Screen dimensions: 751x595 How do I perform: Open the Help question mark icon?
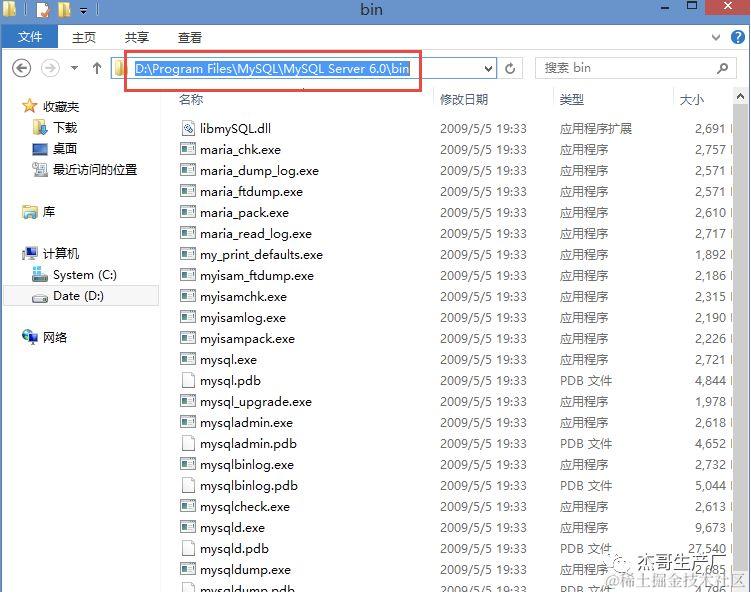(x=738, y=37)
